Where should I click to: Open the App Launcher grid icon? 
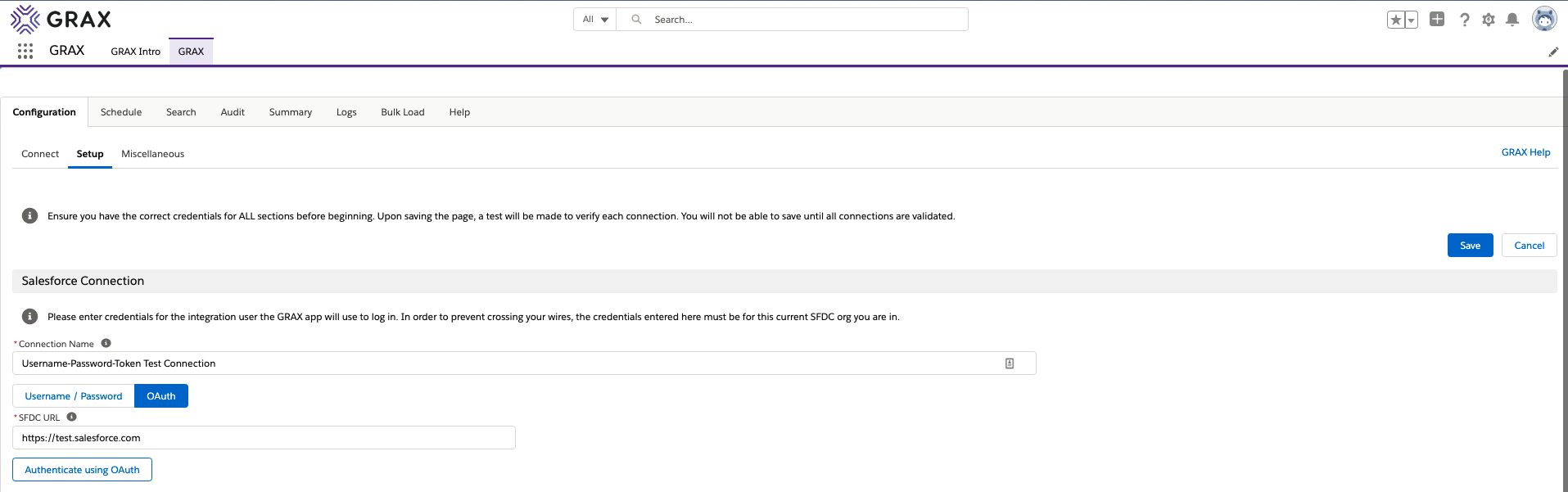[25, 51]
